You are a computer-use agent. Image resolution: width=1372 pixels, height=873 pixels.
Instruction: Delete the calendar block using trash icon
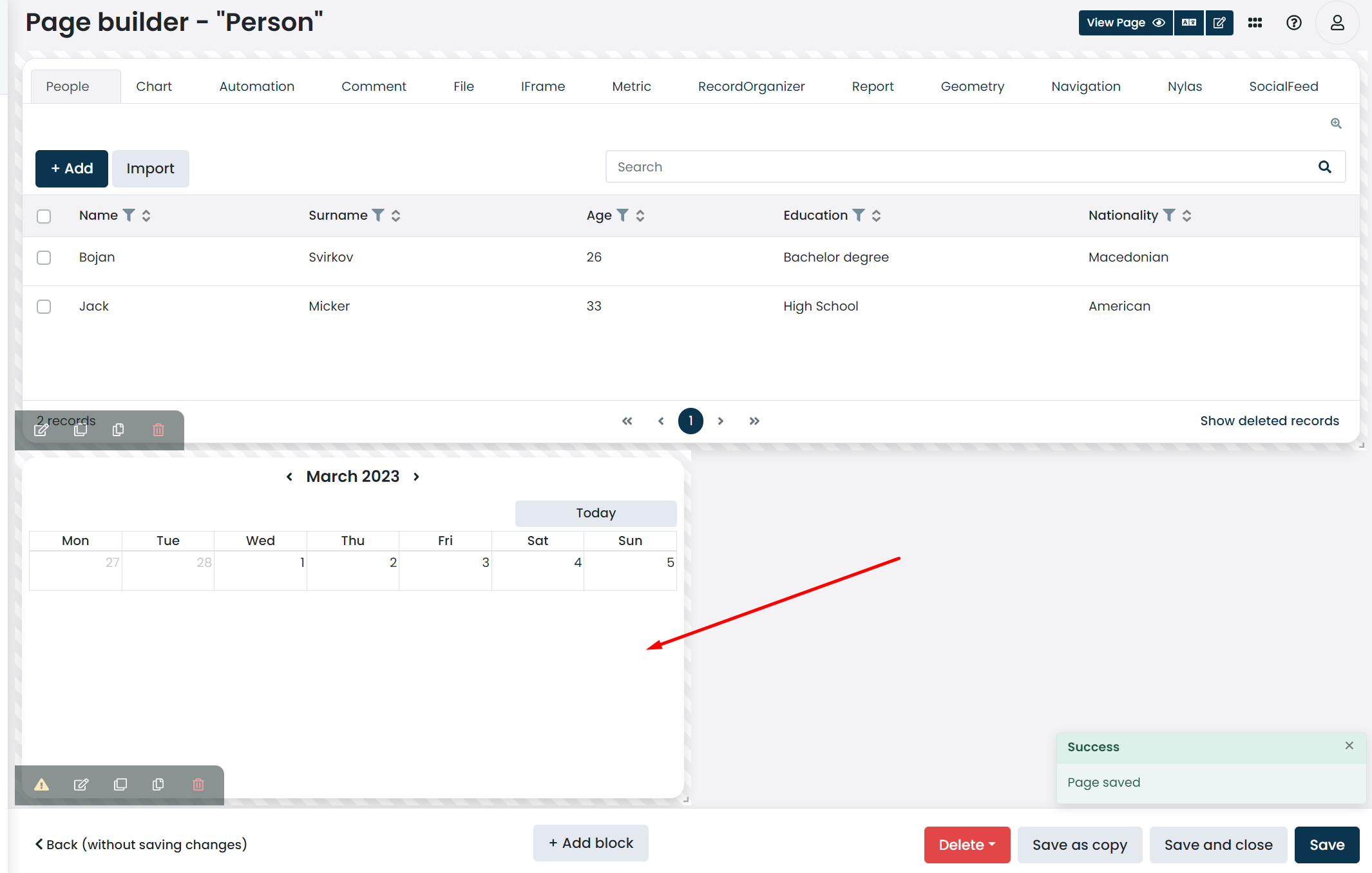(x=198, y=785)
